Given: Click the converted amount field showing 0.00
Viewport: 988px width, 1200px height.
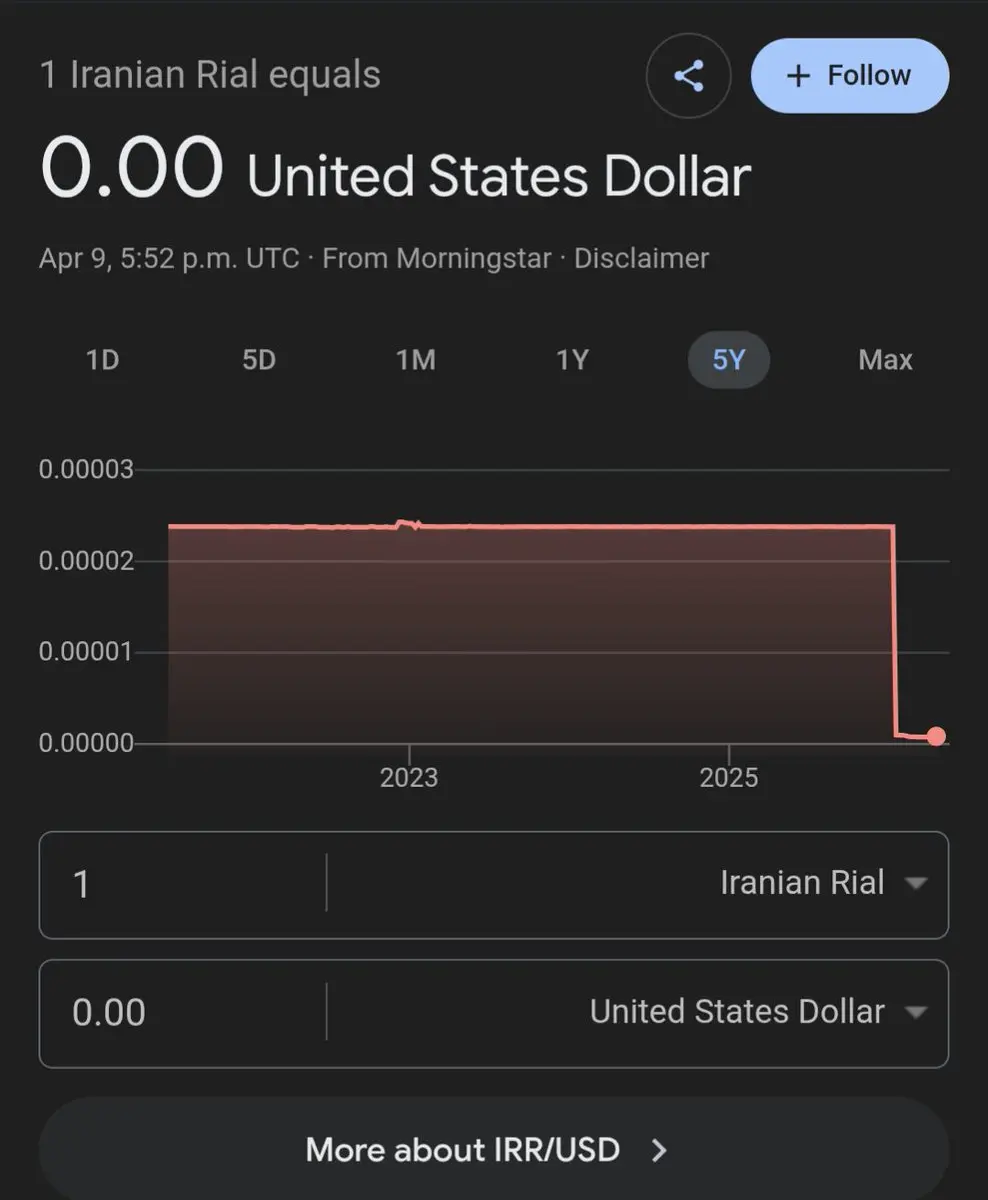Looking at the screenshot, I should tap(182, 1013).
